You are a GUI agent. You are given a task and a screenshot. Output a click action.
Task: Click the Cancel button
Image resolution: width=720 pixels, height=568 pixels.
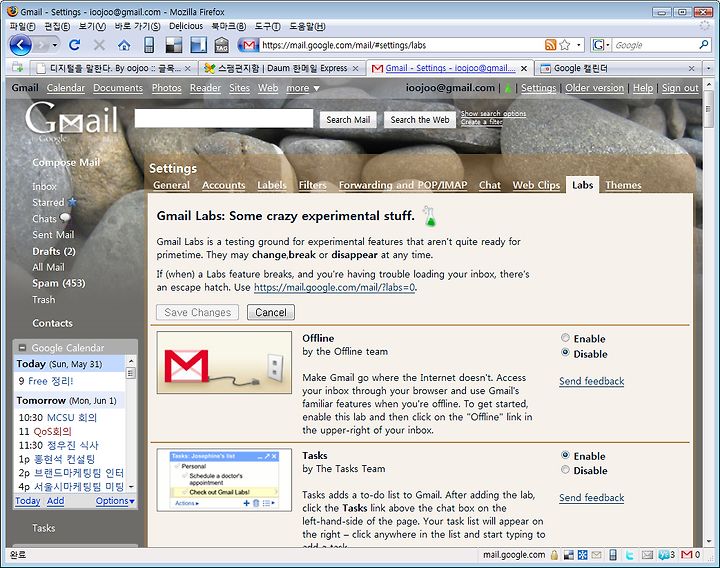pyautogui.click(x=271, y=312)
